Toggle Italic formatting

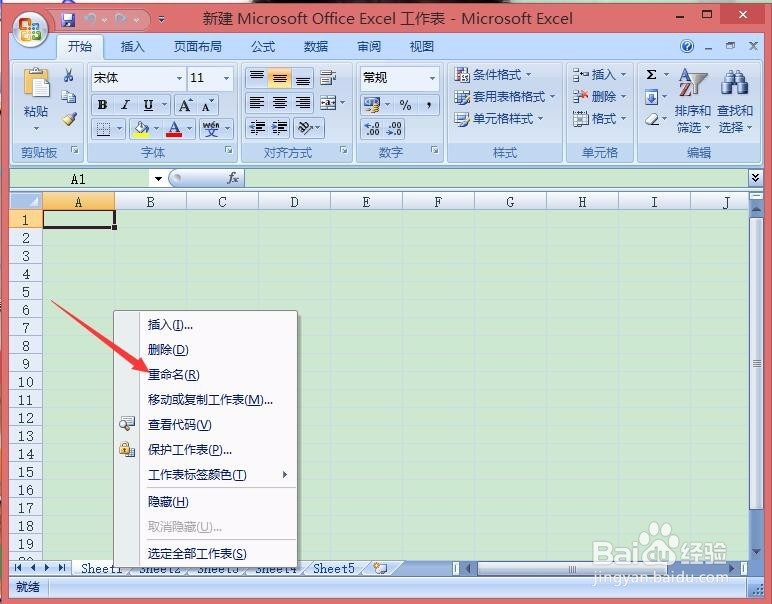pyautogui.click(x=125, y=105)
